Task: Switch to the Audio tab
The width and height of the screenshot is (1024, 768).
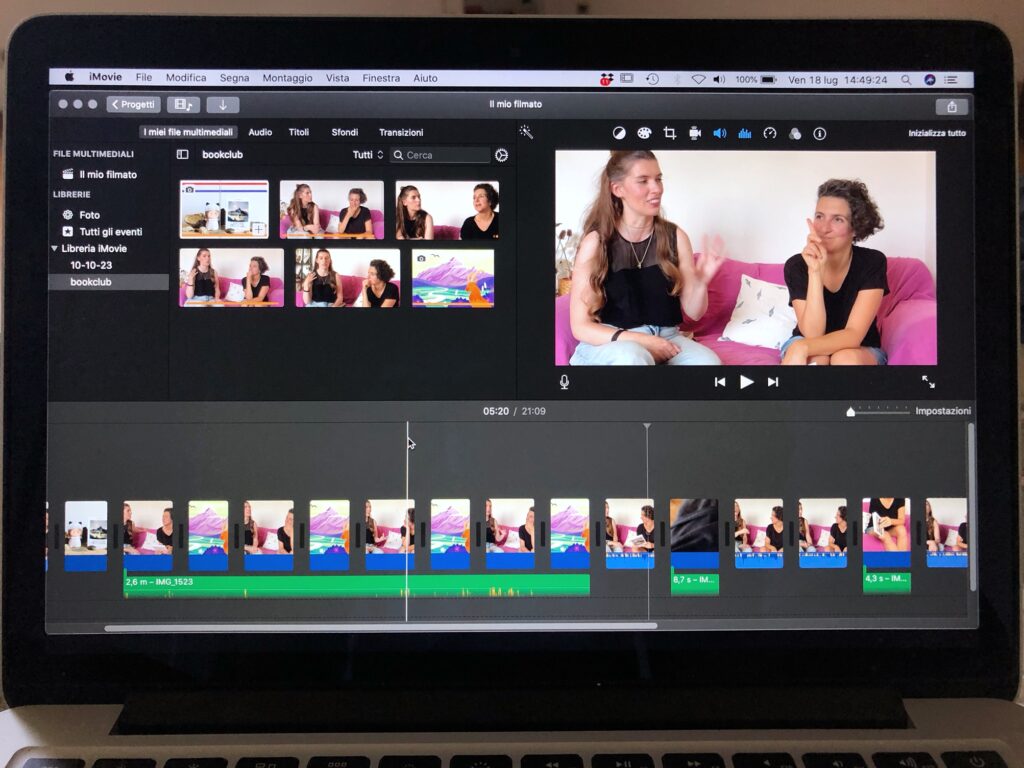Action: [x=260, y=132]
